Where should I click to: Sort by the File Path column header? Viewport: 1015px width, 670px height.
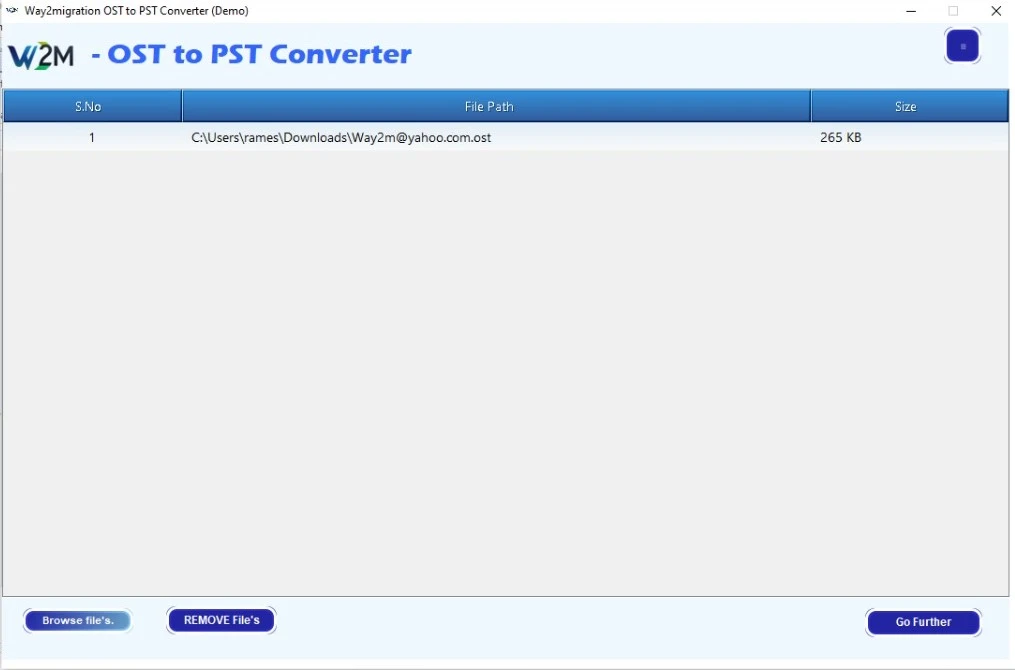489,106
